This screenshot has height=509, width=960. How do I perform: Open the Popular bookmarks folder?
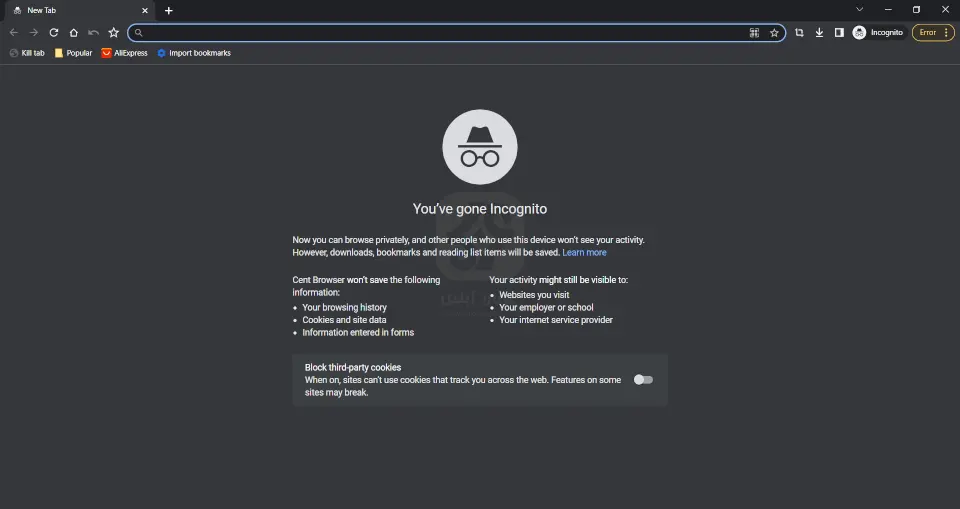click(73, 53)
